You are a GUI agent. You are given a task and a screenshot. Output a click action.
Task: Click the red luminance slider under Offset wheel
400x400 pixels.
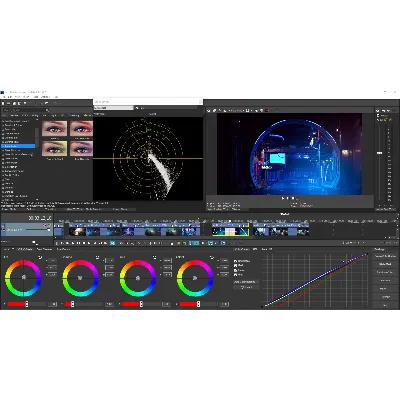click(199, 304)
